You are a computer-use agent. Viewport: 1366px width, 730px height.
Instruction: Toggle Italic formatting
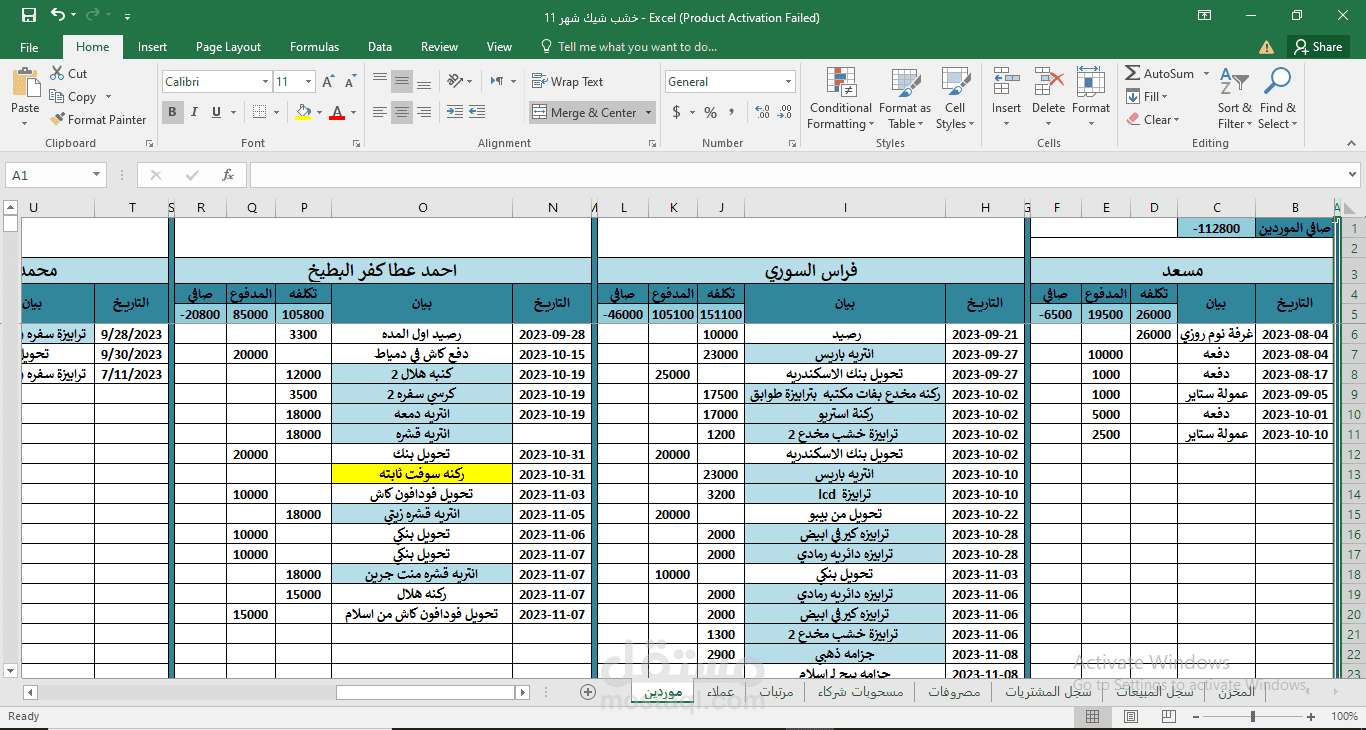point(194,112)
